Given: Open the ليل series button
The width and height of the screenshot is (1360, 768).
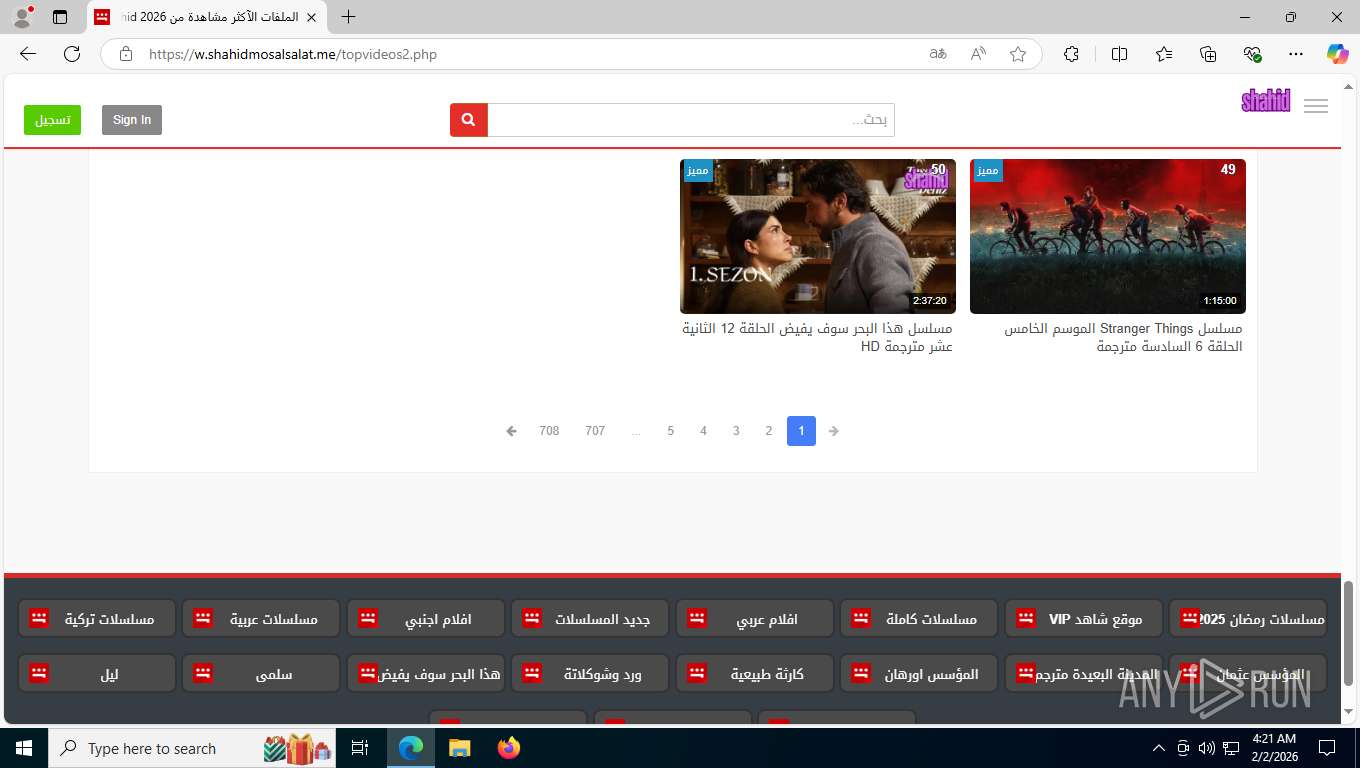Looking at the screenshot, I should (x=97, y=673).
